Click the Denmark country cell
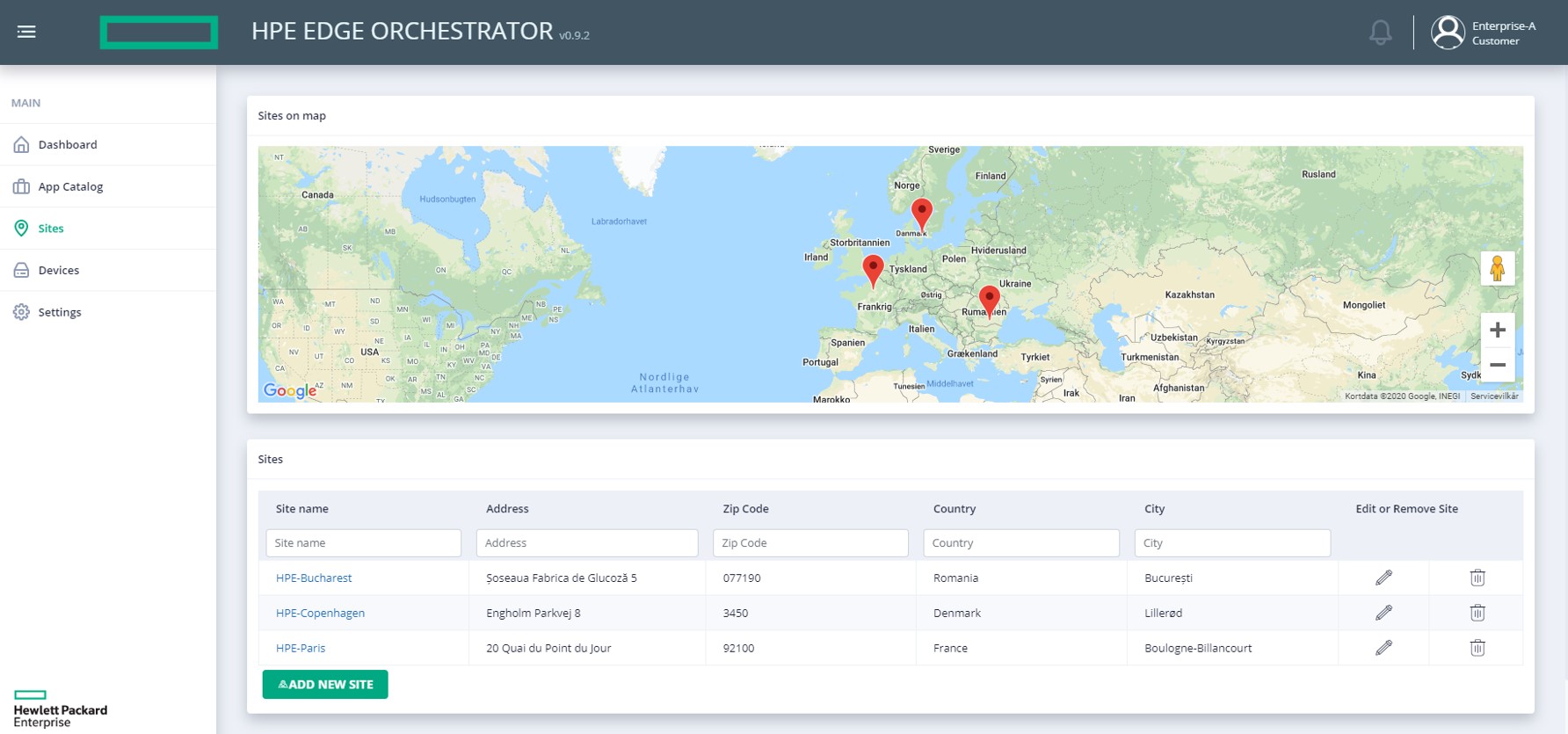 tap(957, 613)
